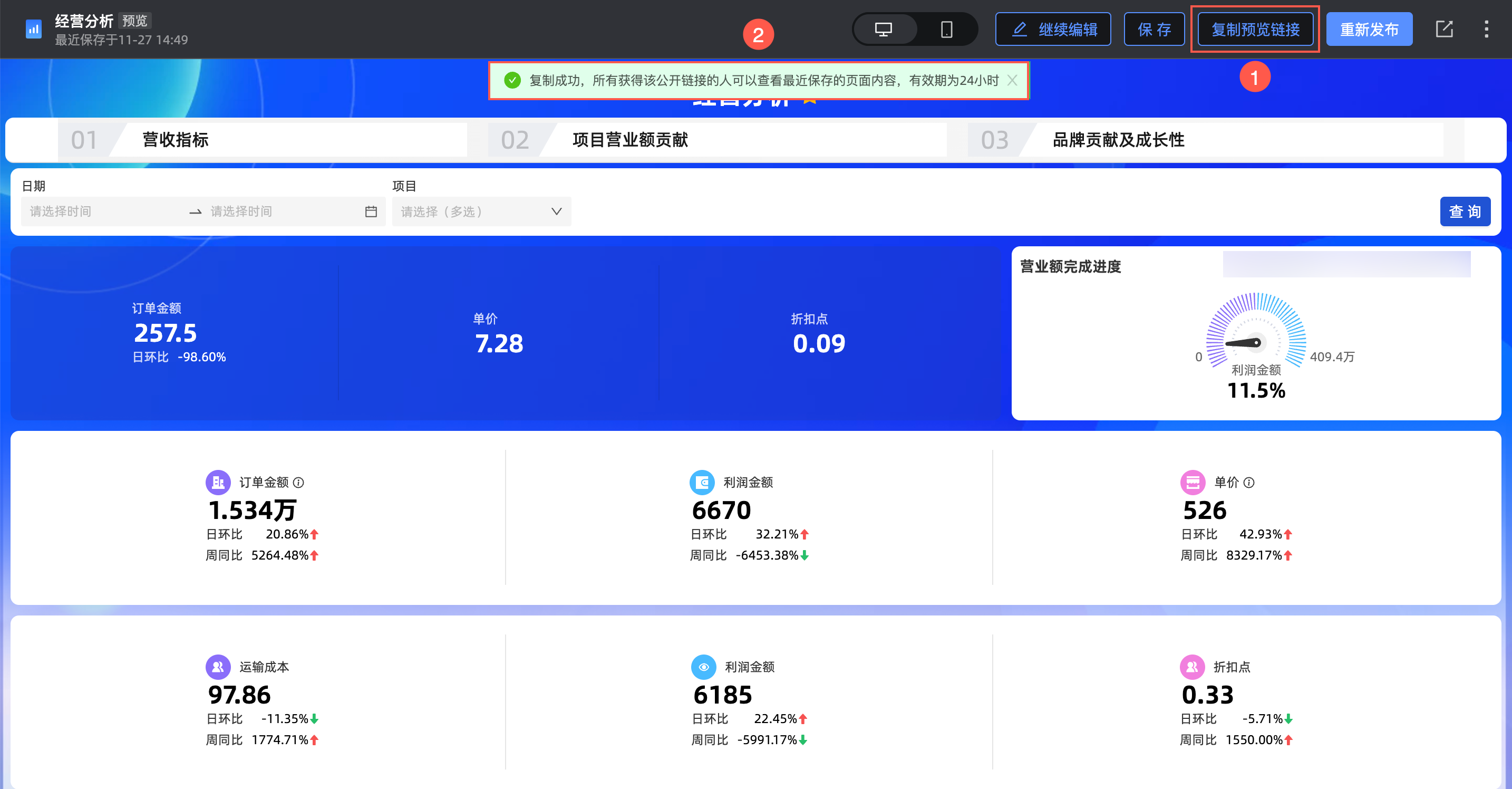This screenshot has width=1512, height=789.
Task: Click the 保存 button
Action: click(1154, 30)
